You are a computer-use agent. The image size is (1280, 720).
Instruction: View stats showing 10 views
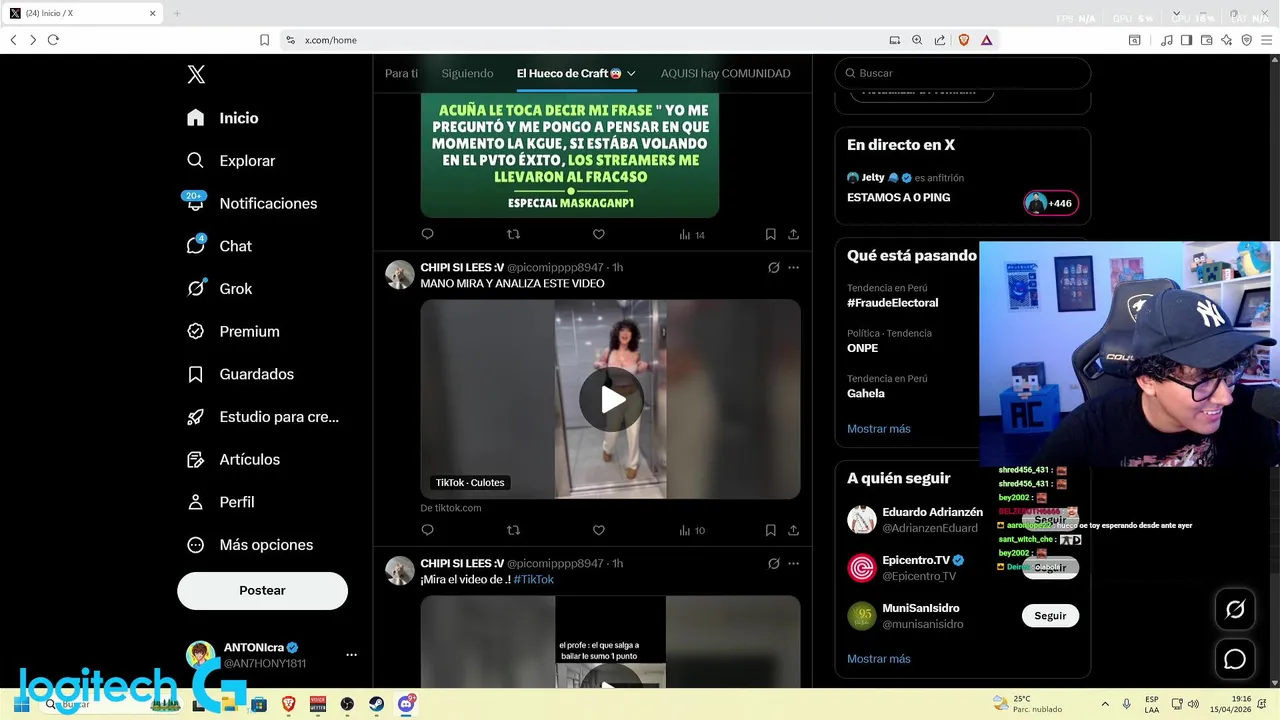692,531
